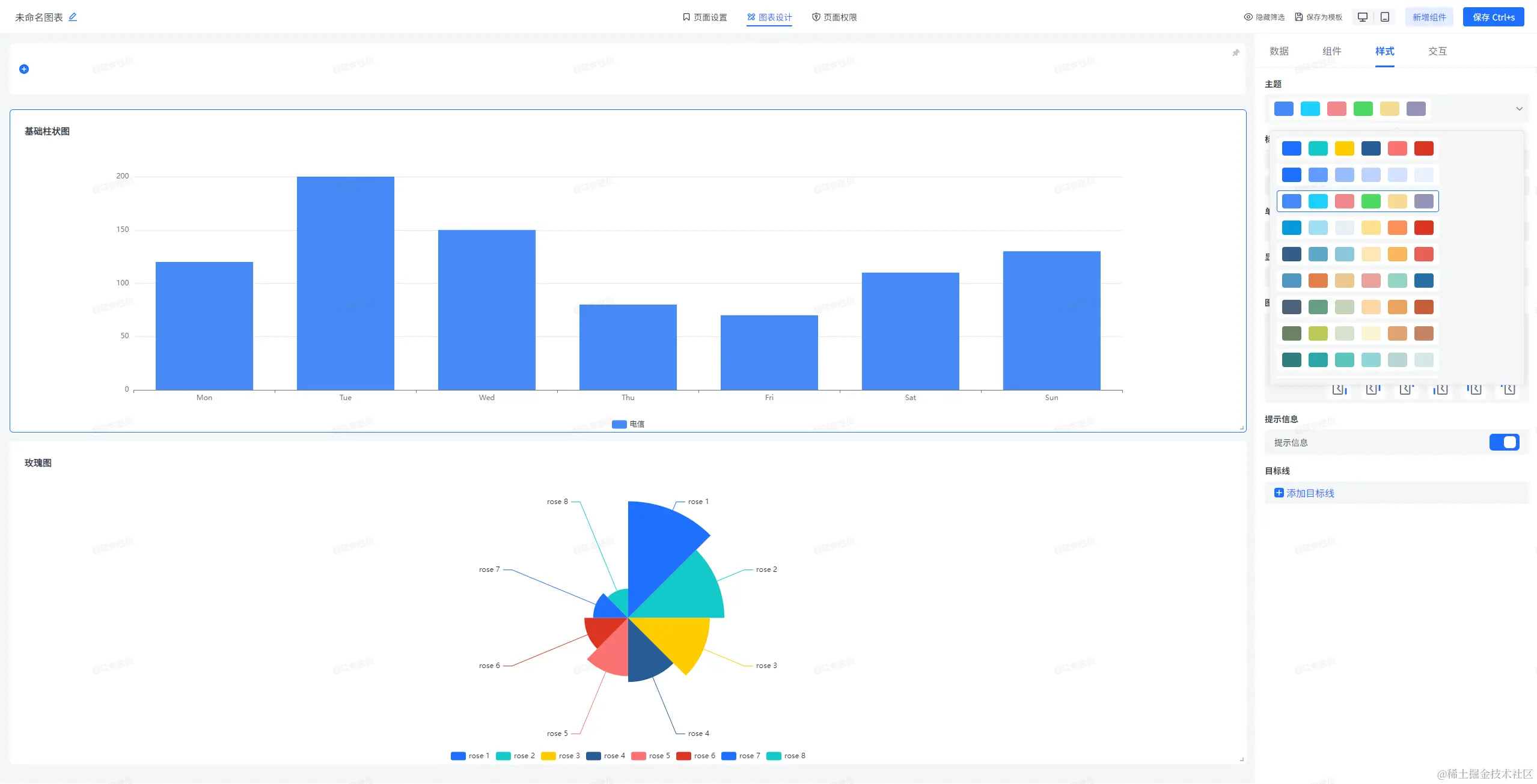Click the edit pencil beside 未命名图表
Image resolution: width=1537 pixels, height=784 pixels.
coord(73,17)
